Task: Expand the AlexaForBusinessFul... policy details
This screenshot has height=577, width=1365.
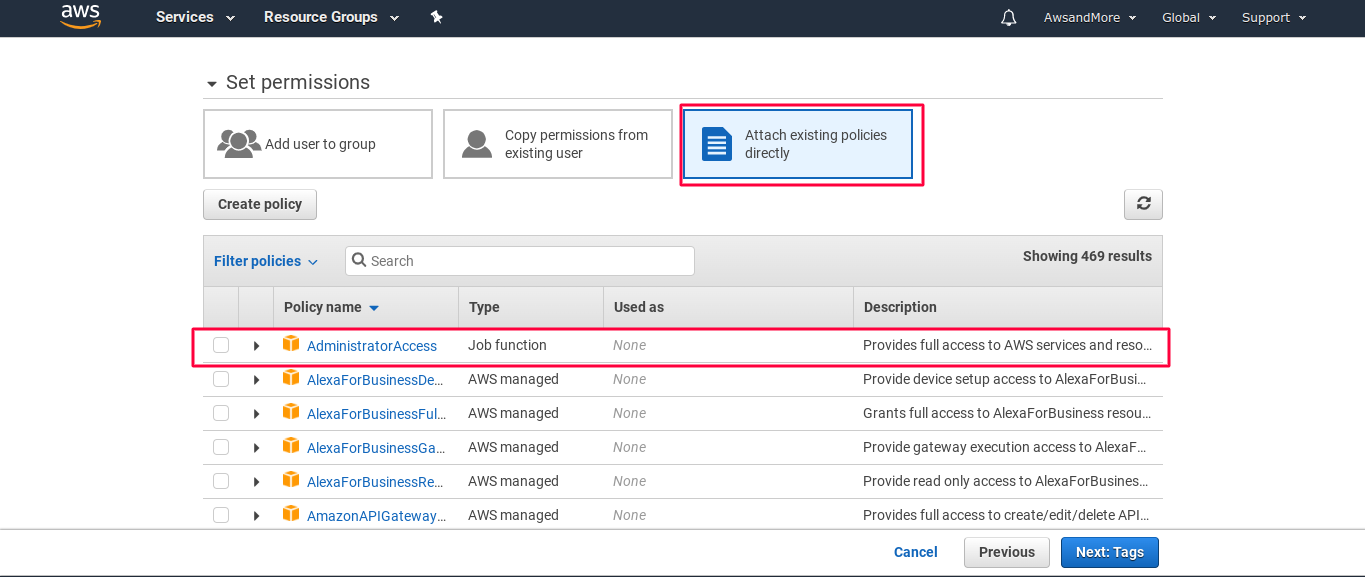Action: (x=256, y=414)
